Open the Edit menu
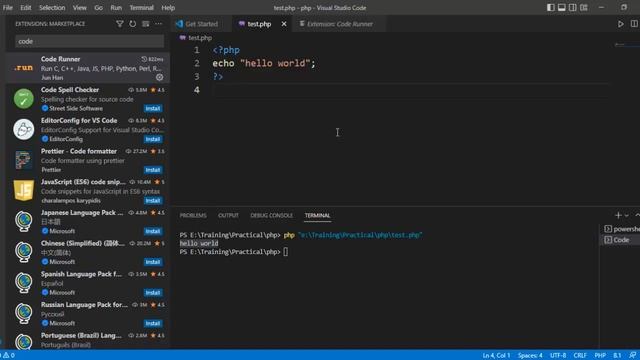The height and width of the screenshot is (360, 640). 25,7
